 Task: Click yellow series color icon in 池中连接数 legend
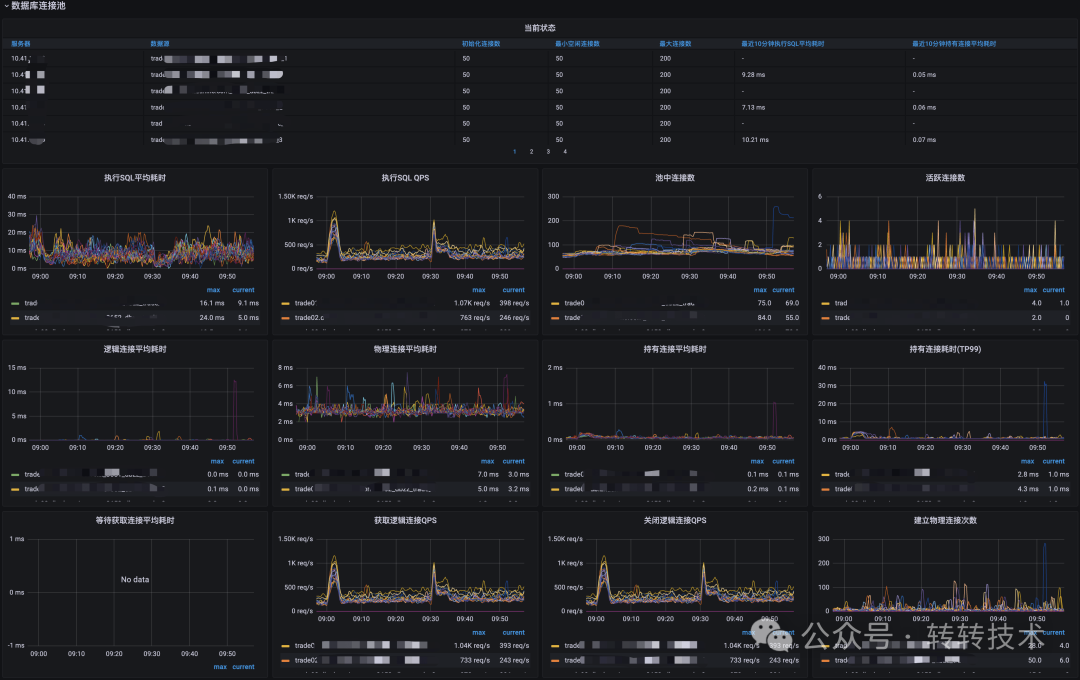[555, 303]
